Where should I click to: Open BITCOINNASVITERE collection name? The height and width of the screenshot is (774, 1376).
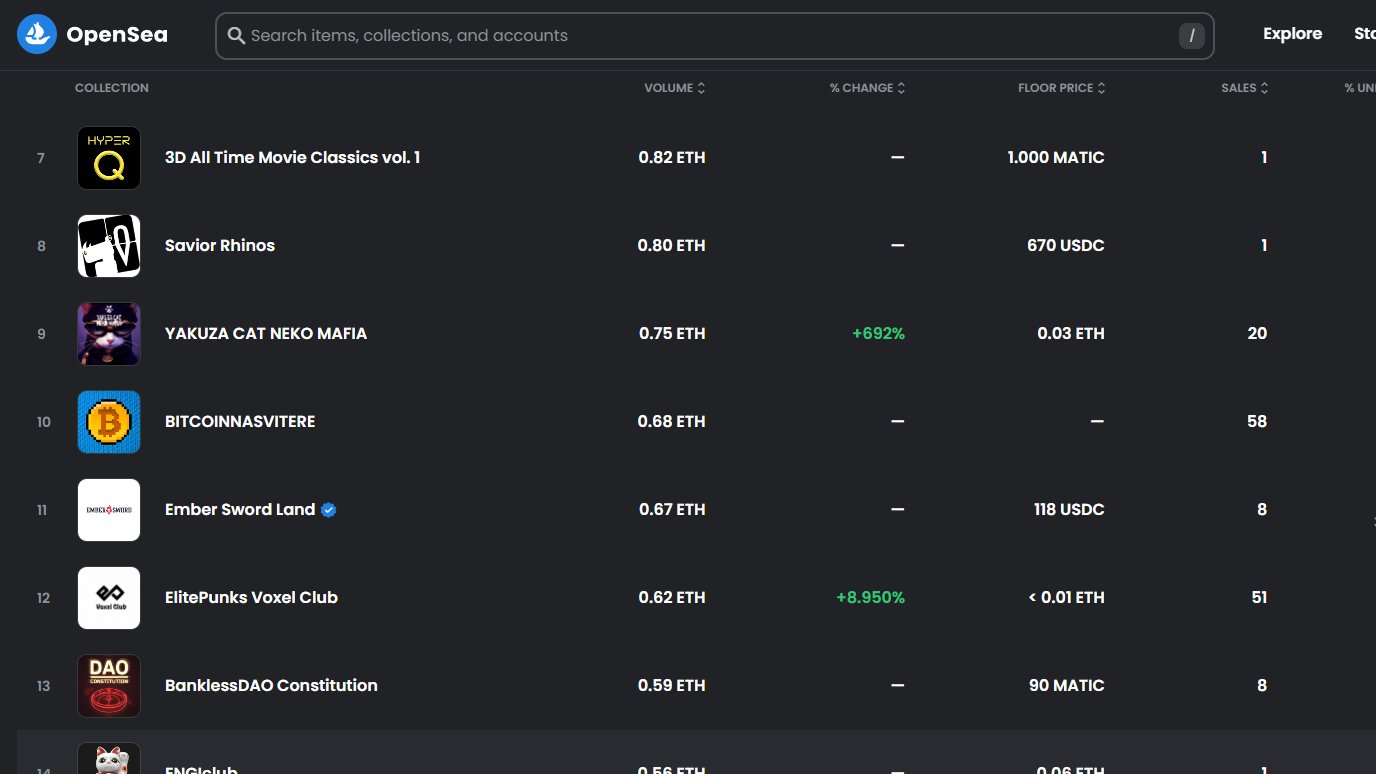click(240, 422)
